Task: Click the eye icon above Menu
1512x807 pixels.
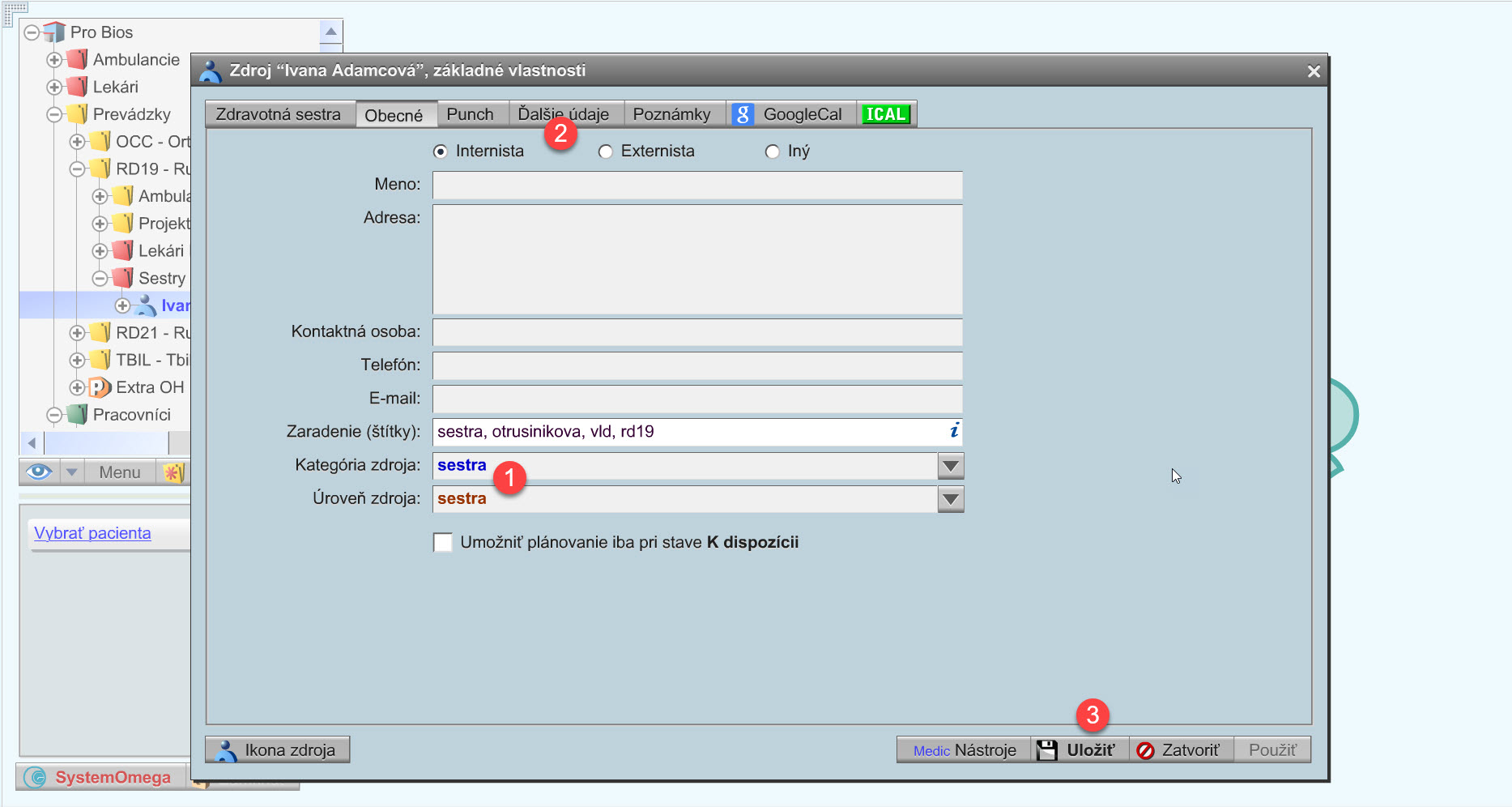Action: [x=39, y=472]
